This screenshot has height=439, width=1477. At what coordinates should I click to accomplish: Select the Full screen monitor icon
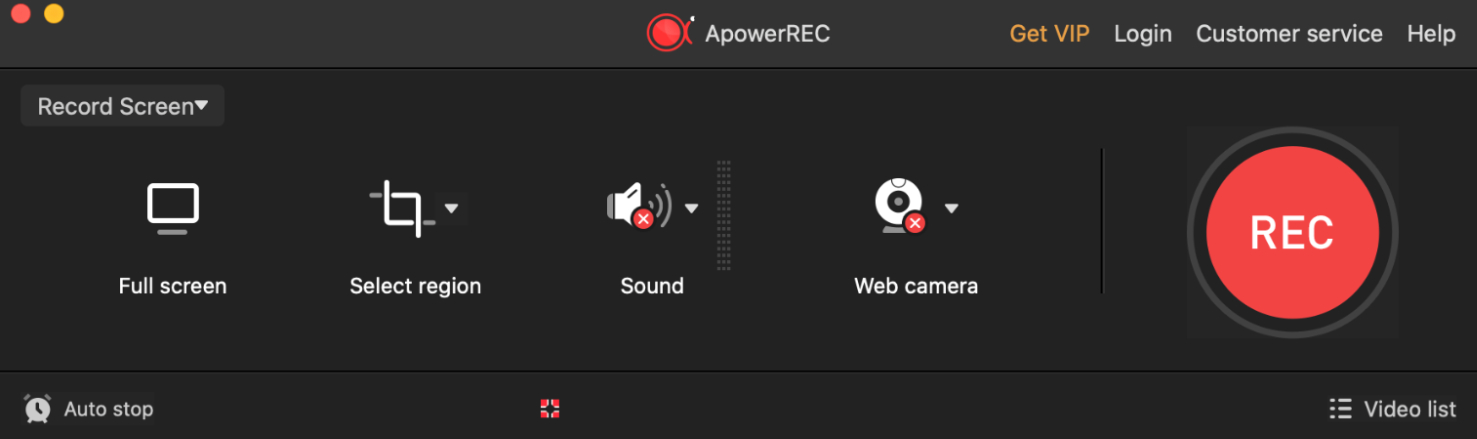click(x=173, y=209)
